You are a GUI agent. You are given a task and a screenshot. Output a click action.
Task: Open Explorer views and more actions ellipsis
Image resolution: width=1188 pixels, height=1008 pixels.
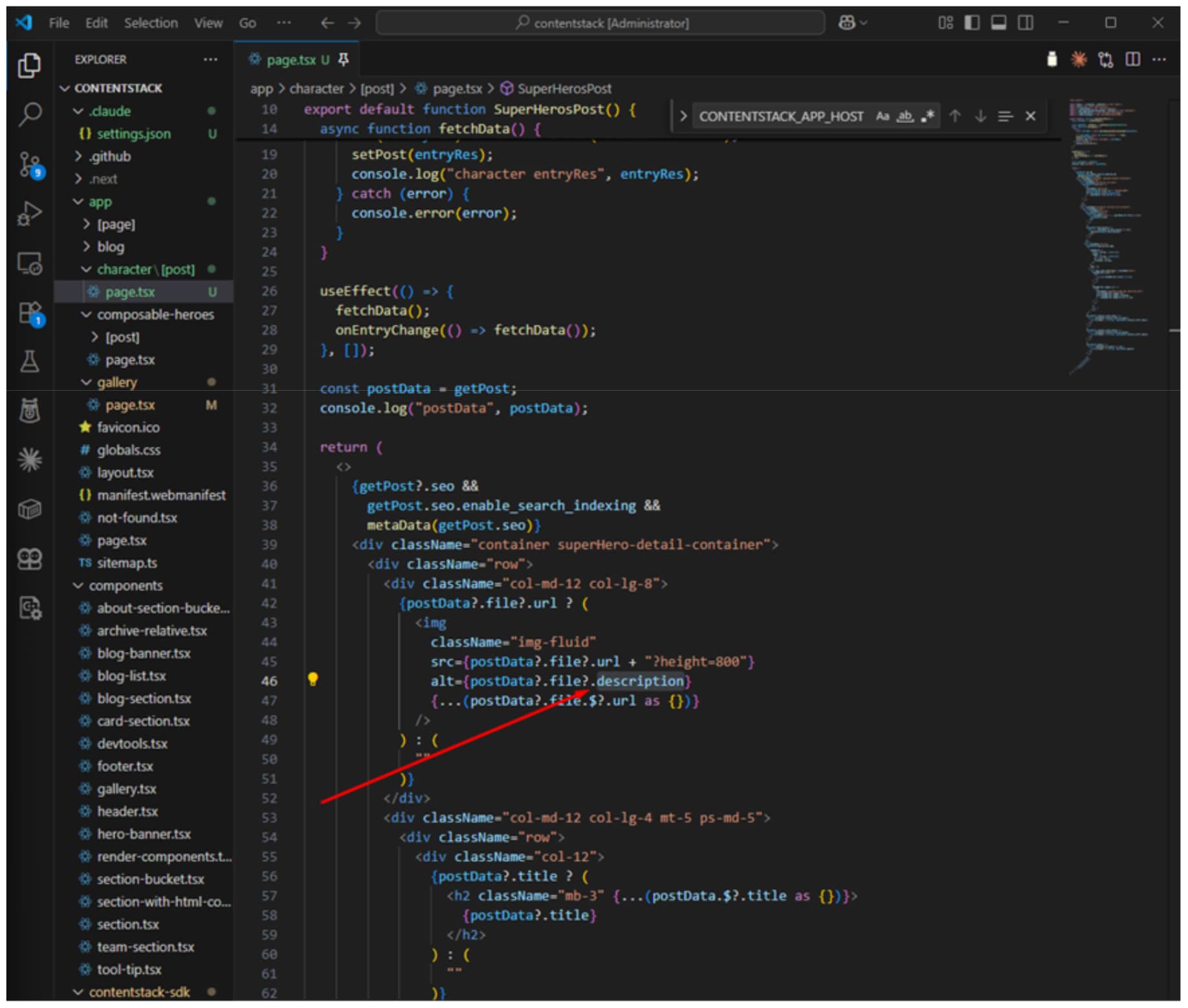click(x=210, y=60)
